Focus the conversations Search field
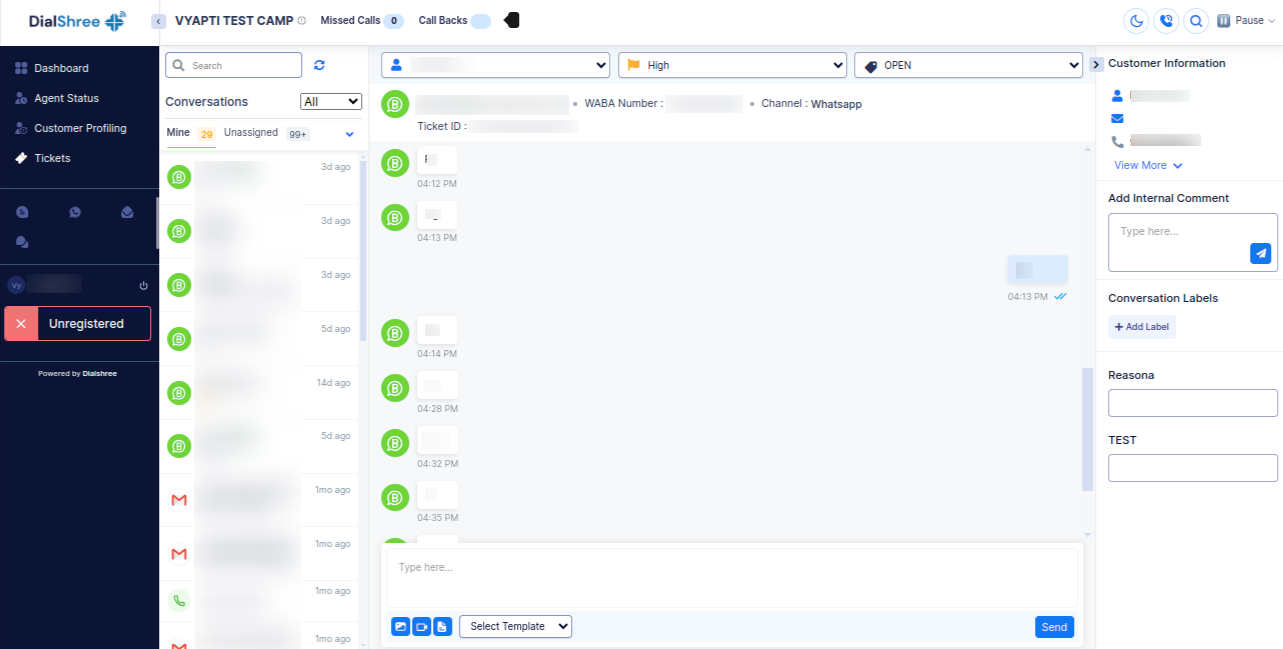Image resolution: width=1283 pixels, height=649 pixels. 233,65
